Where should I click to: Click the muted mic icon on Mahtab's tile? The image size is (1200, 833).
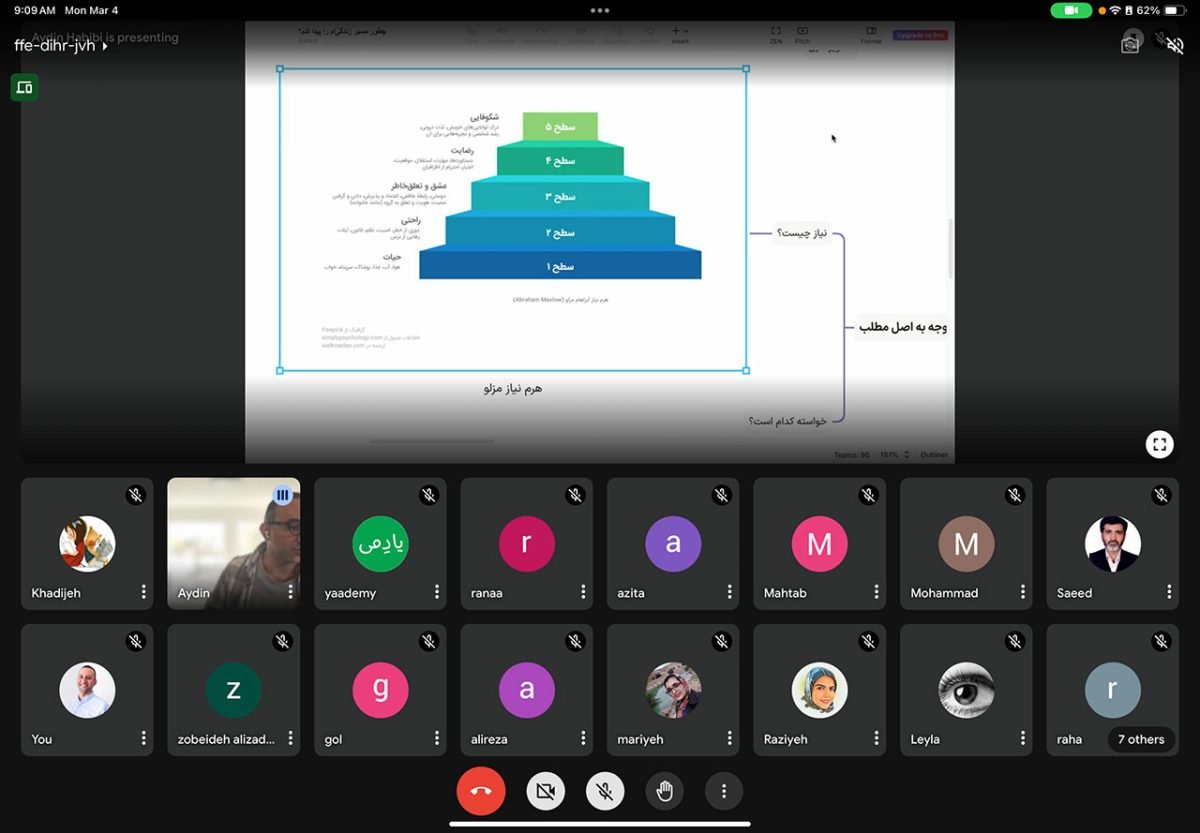(x=868, y=495)
